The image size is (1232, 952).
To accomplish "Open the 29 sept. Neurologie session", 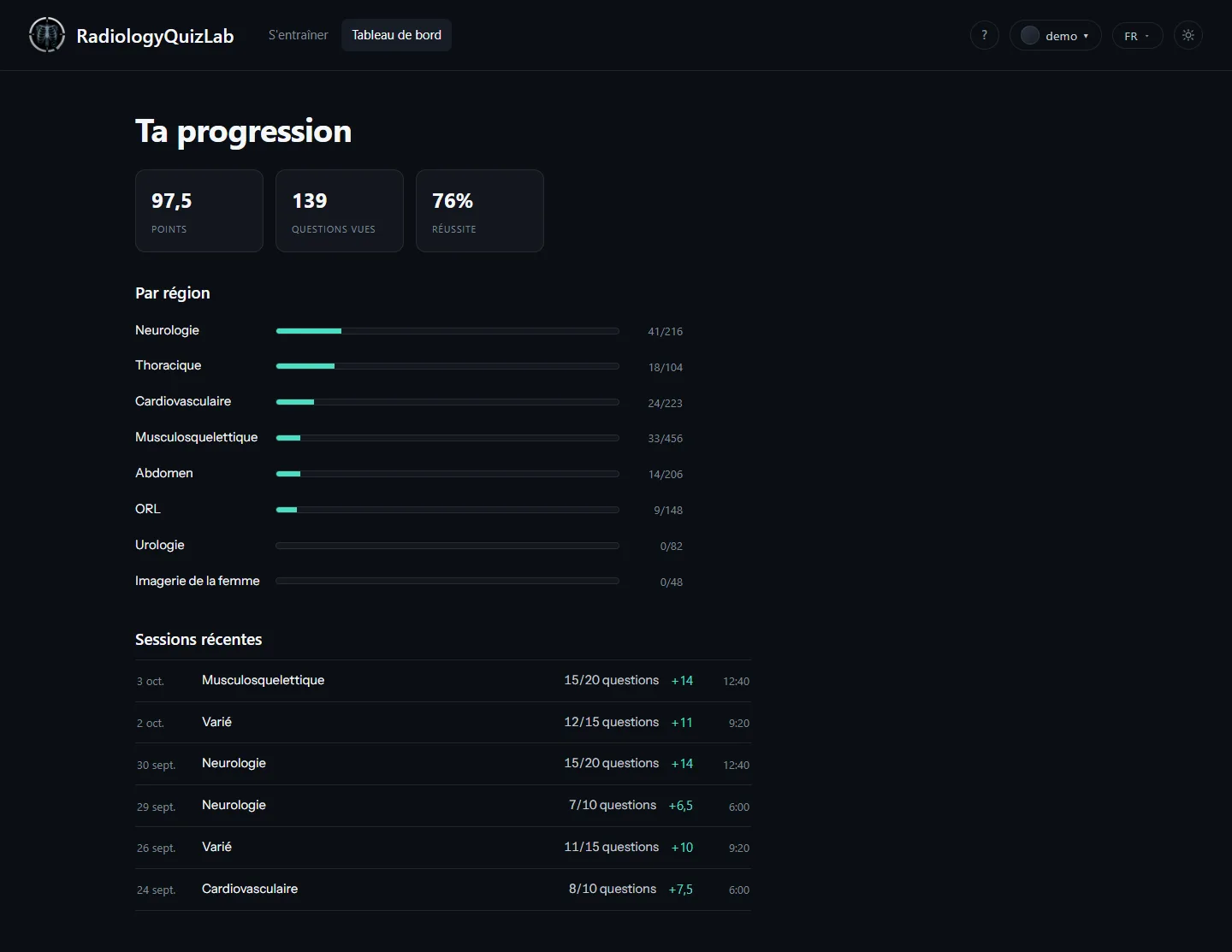I will coord(443,806).
